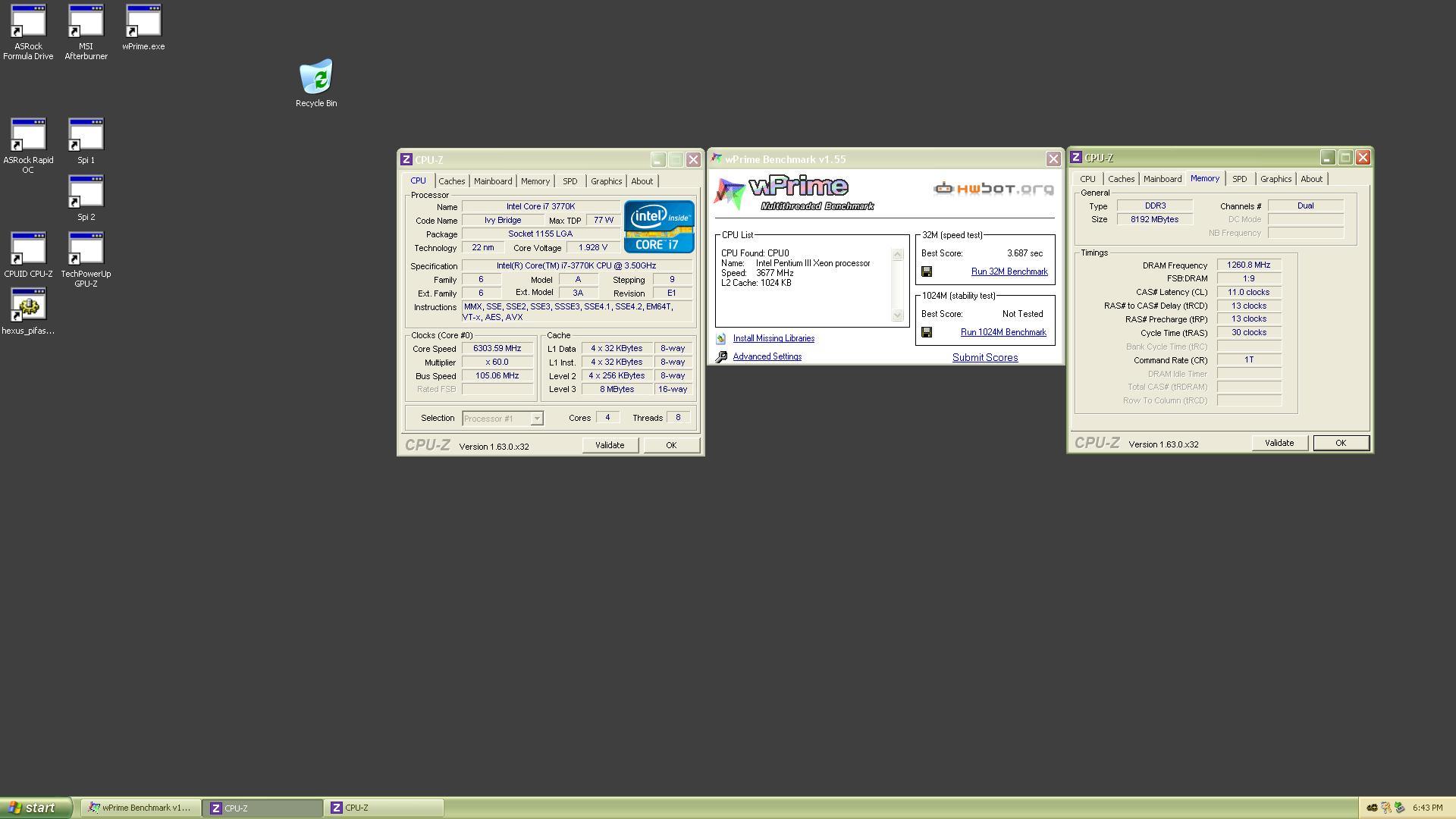Switch to wPrime Benchmark taskbar button
This screenshot has width=1456, height=819.
[141, 808]
